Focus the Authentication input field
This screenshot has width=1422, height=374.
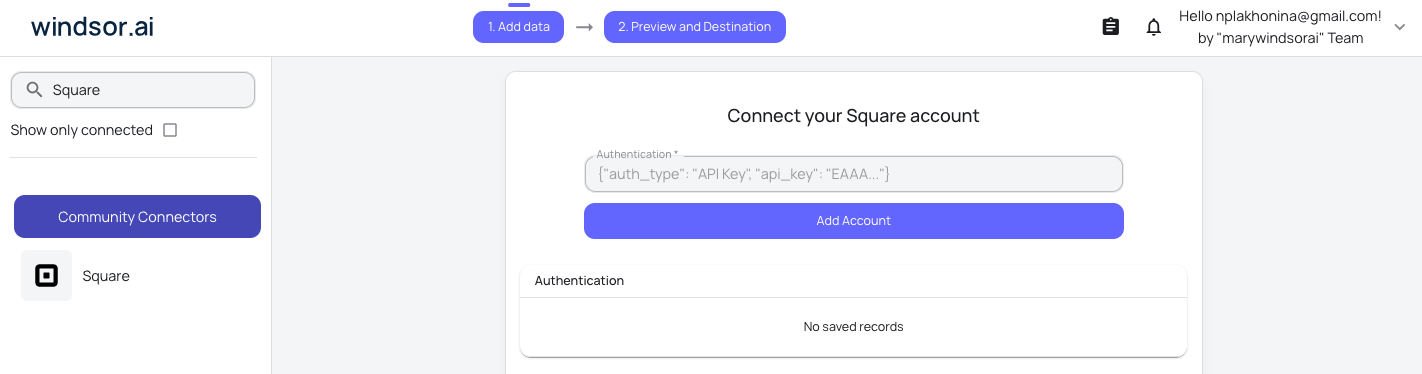[854, 174]
